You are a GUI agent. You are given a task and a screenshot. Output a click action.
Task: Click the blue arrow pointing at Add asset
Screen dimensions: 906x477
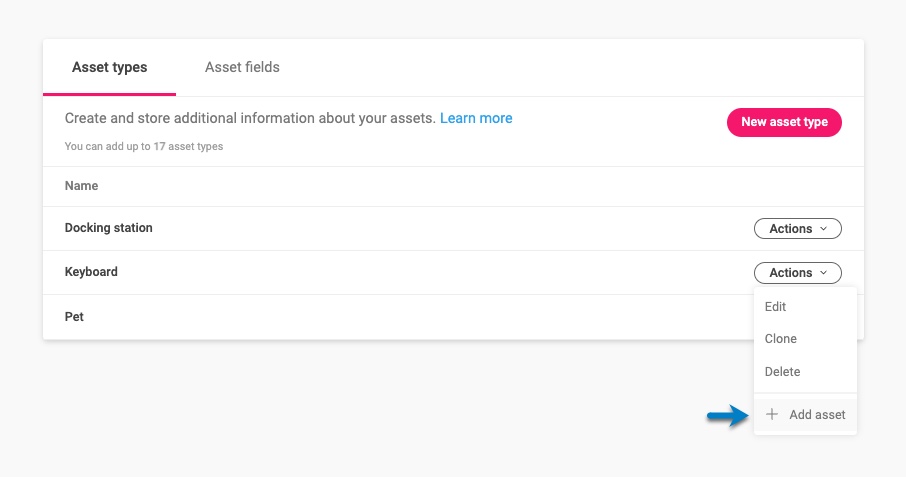point(728,416)
